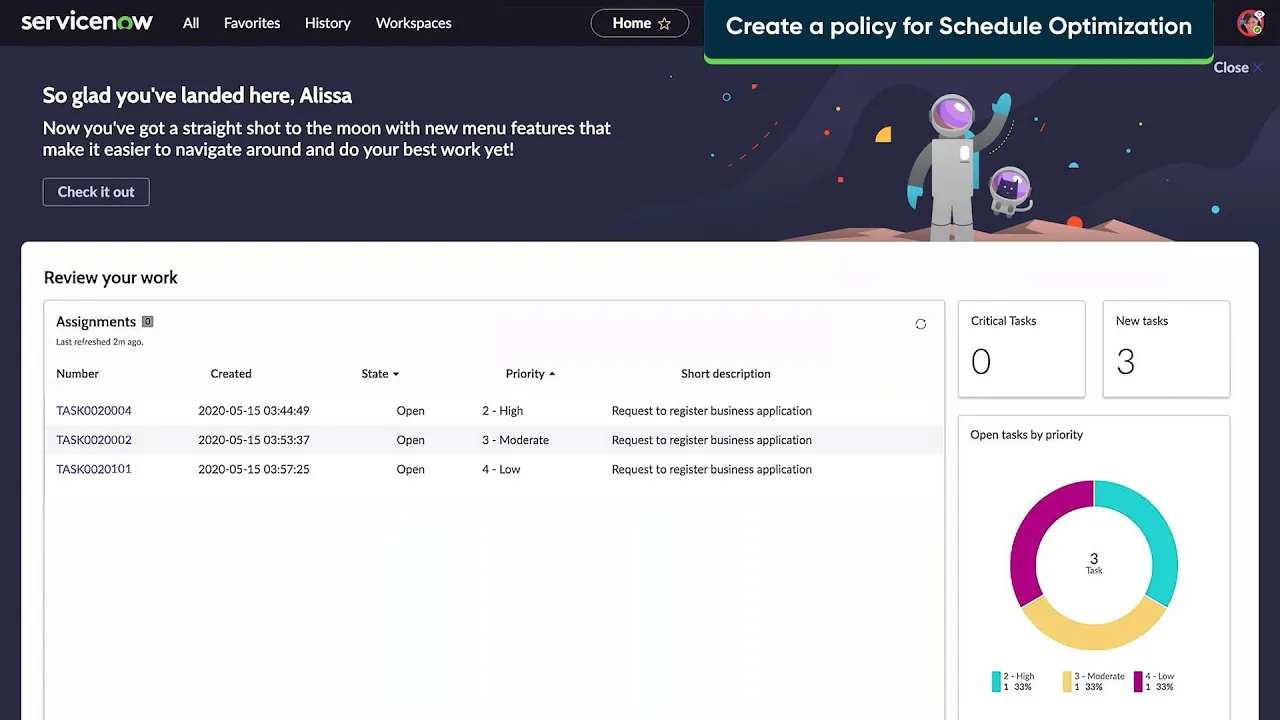Click the Assignments count badge
The width and height of the screenshot is (1280, 720).
pos(147,321)
